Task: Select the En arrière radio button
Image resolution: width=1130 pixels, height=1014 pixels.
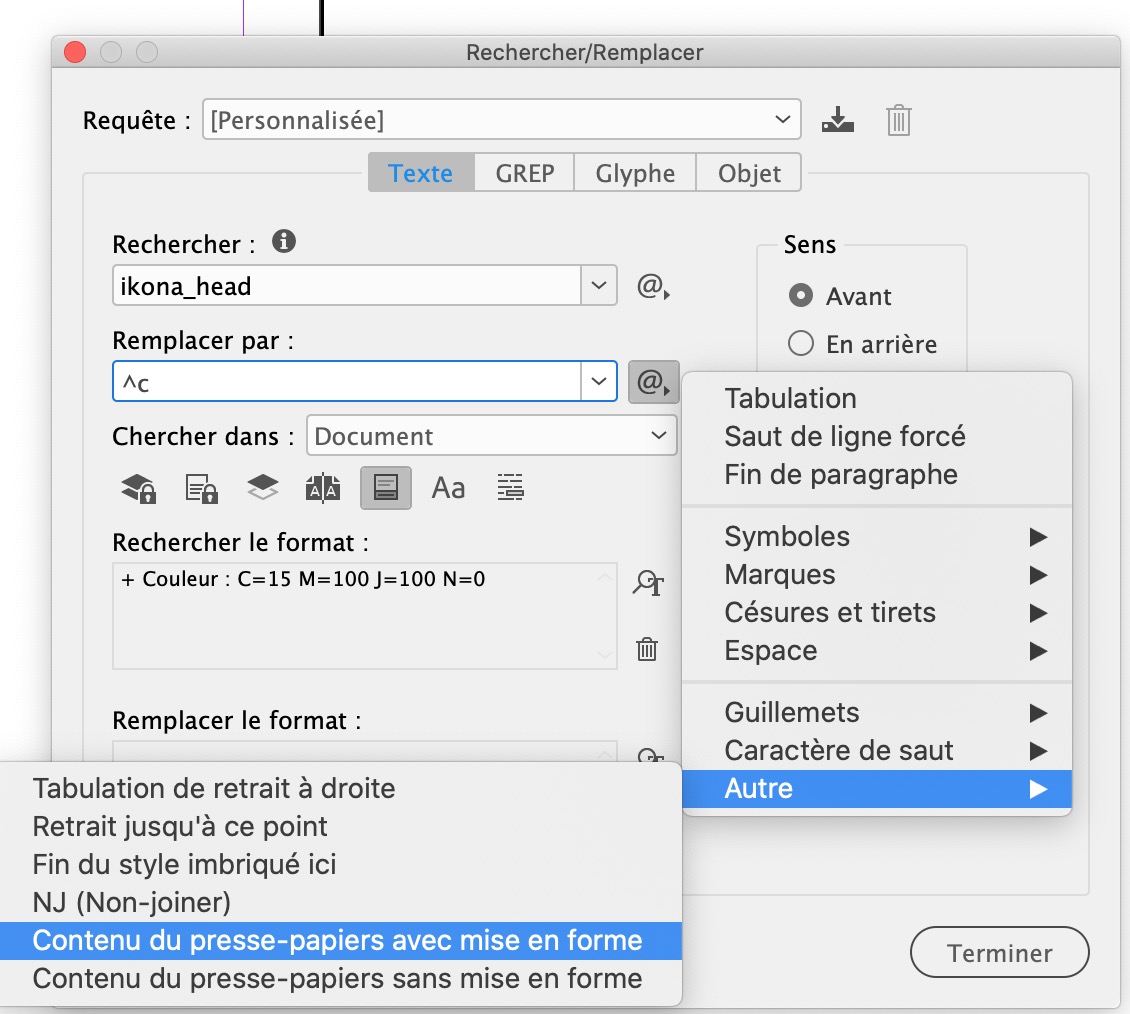Action: (801, 344)
